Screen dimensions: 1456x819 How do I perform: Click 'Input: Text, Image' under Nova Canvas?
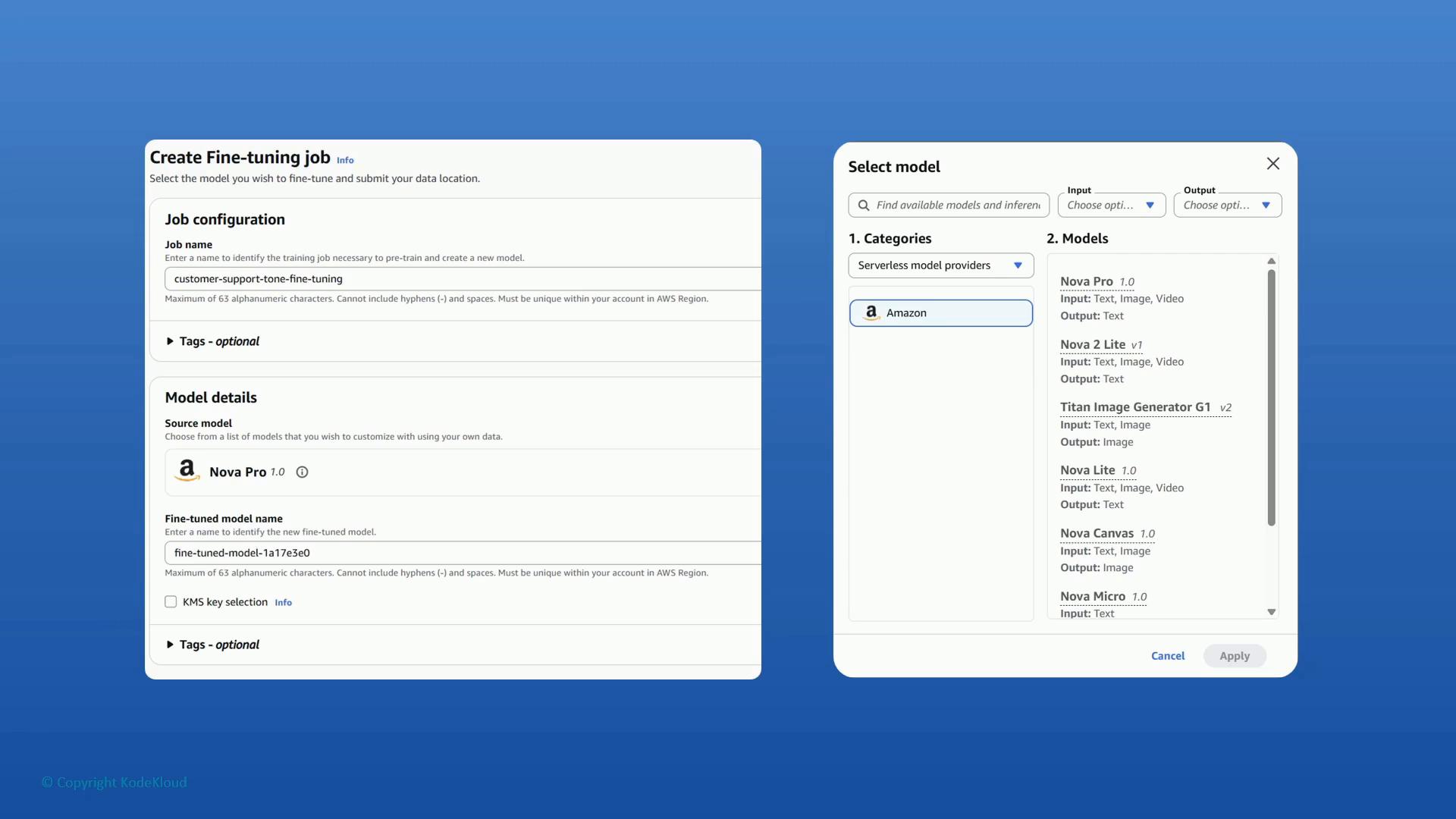coord(1105,551)
